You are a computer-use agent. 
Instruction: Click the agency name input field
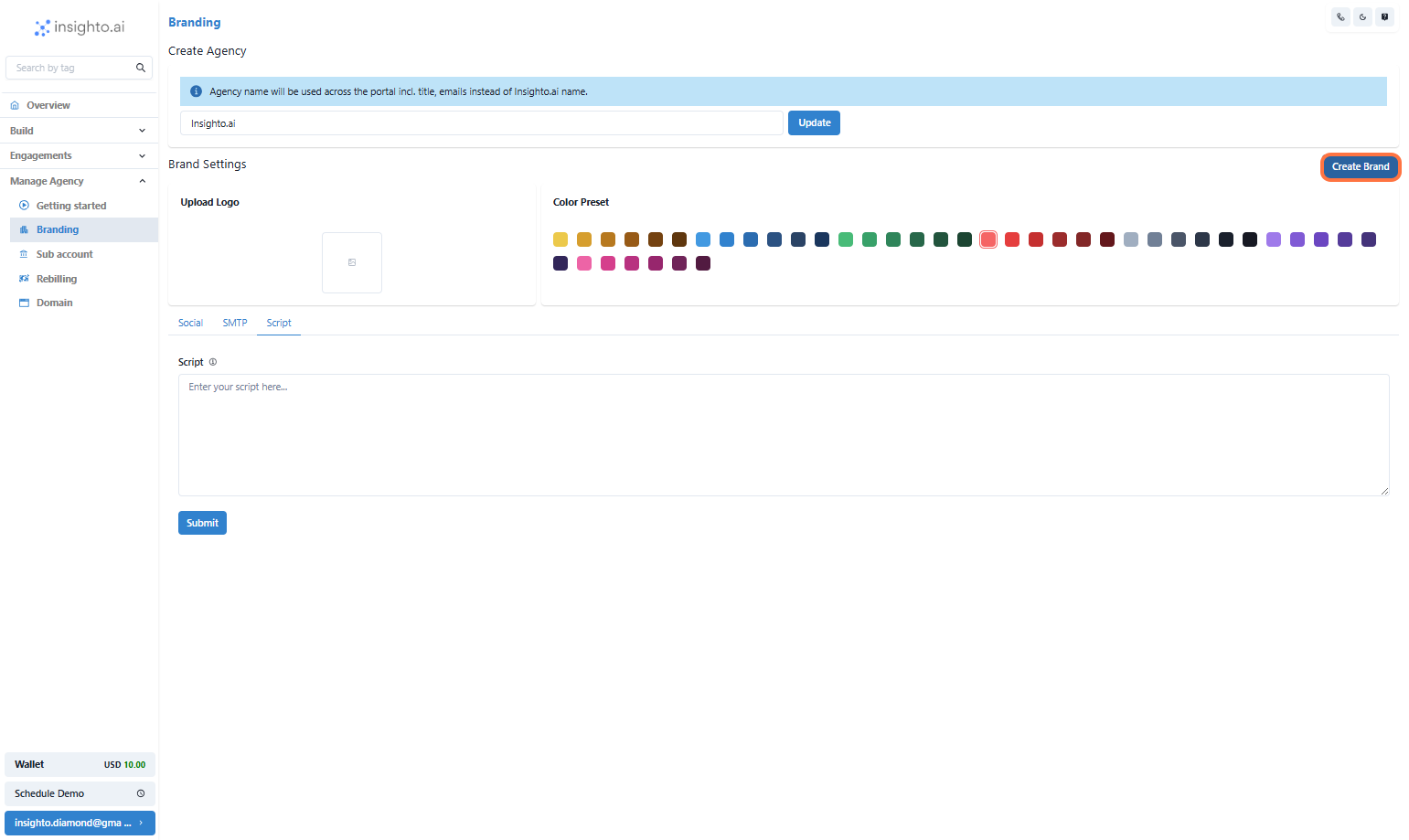pyautogui.click(x=482, y=123)
